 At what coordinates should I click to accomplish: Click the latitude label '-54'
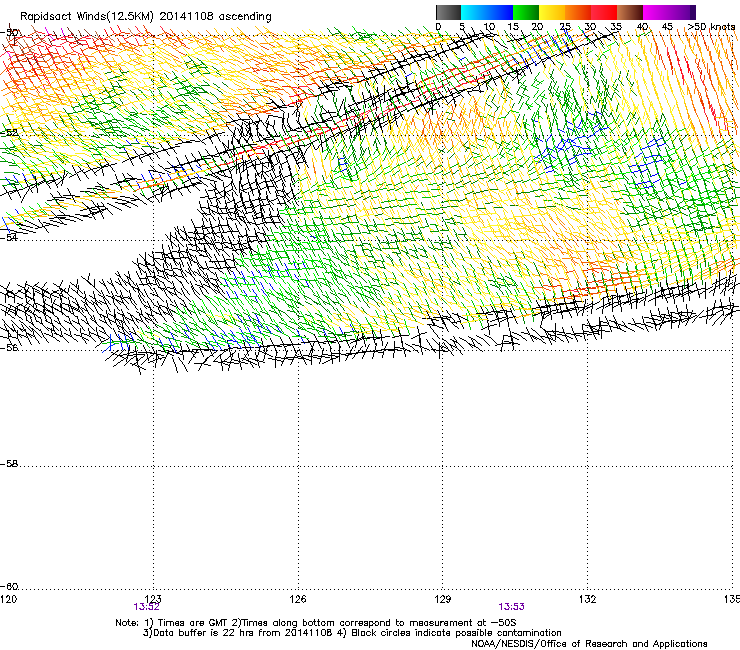click(x=9, y=237)
